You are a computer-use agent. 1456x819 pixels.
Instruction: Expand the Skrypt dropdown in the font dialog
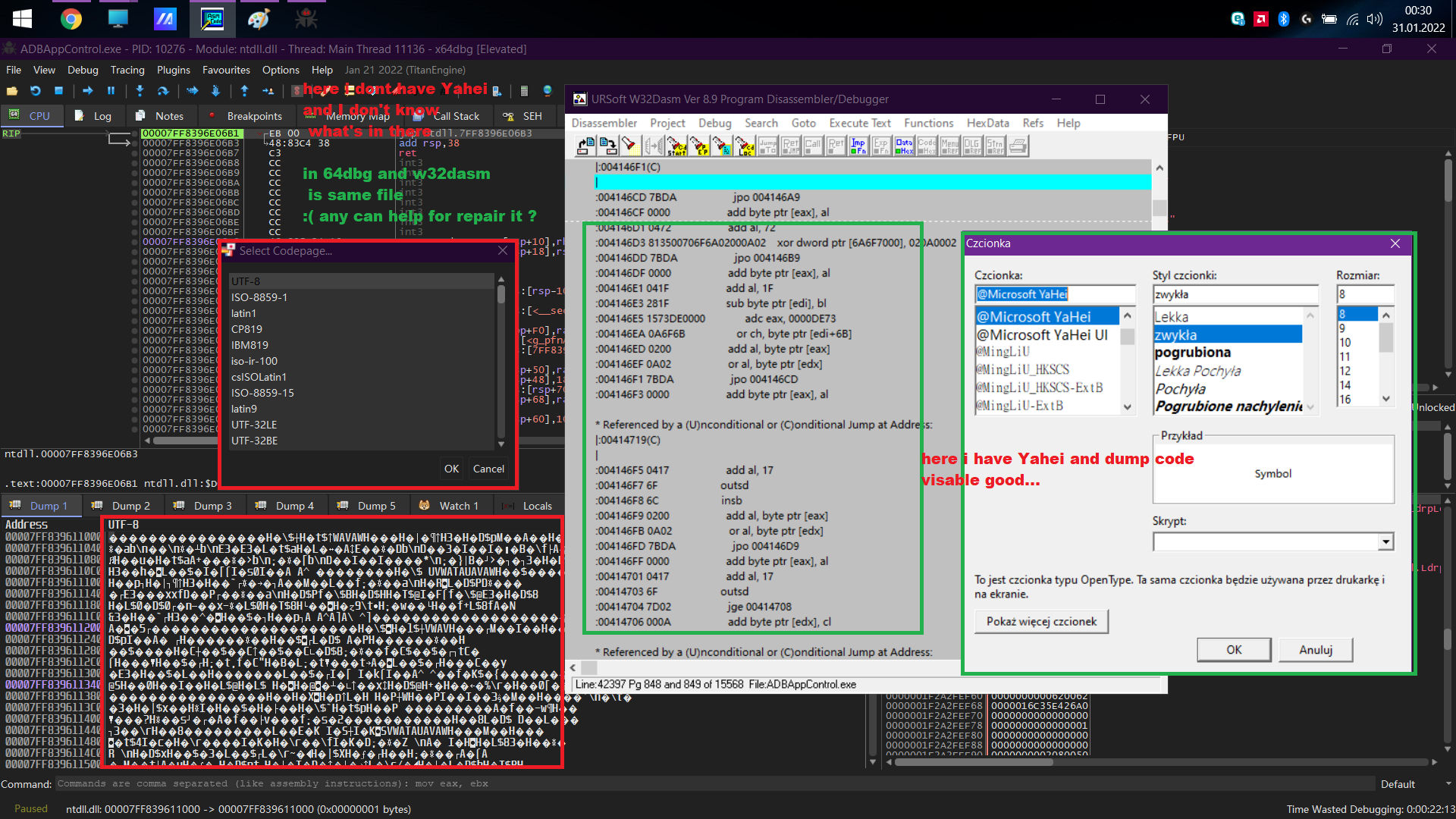[x=1386, y=541]
